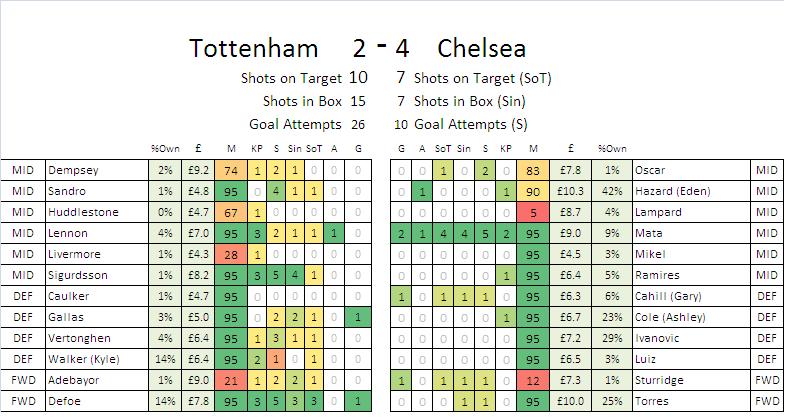This screenshot has height=420, width=787.
Task: Click the Lampard minutes cell showing 5
Action: pos(533,212)
